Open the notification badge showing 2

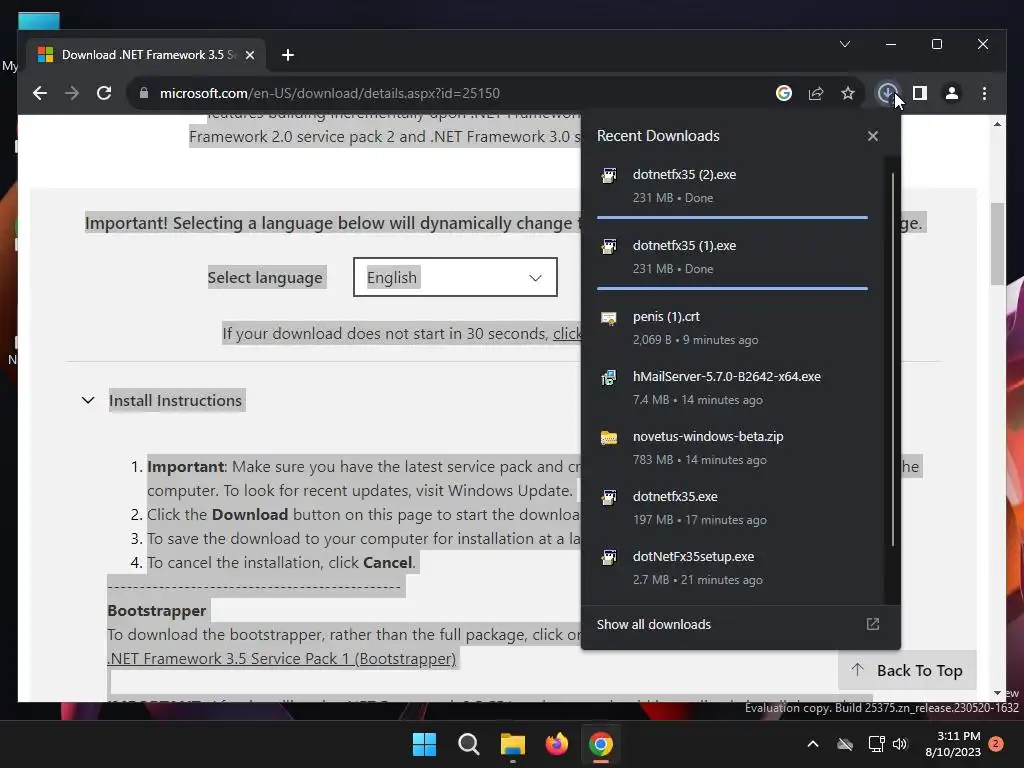(996, 744)
